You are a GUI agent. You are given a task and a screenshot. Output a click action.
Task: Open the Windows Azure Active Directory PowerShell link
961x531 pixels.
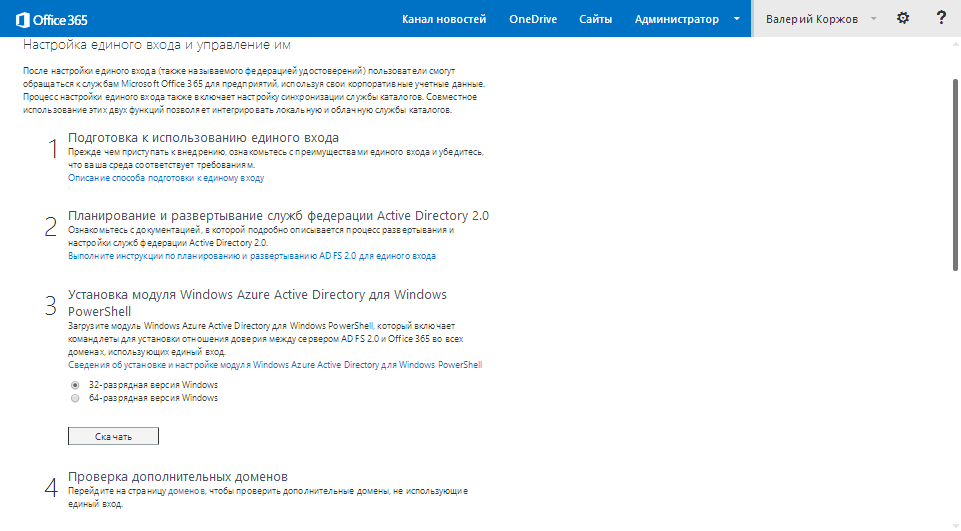[x=367, y=365]
